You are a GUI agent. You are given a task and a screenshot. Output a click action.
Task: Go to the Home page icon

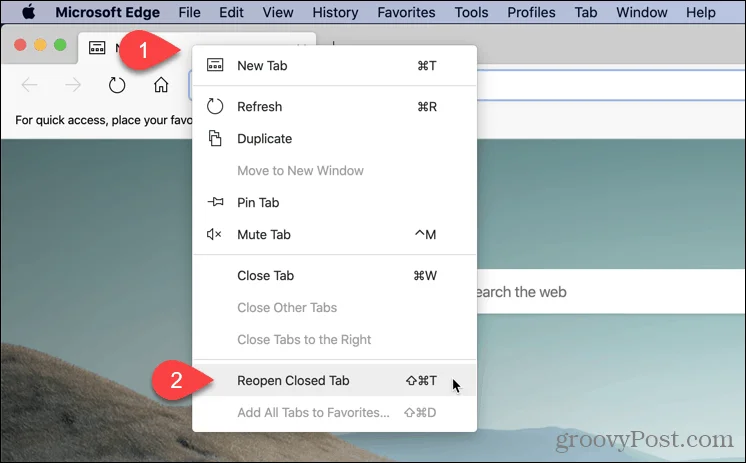tap(161, 85)
